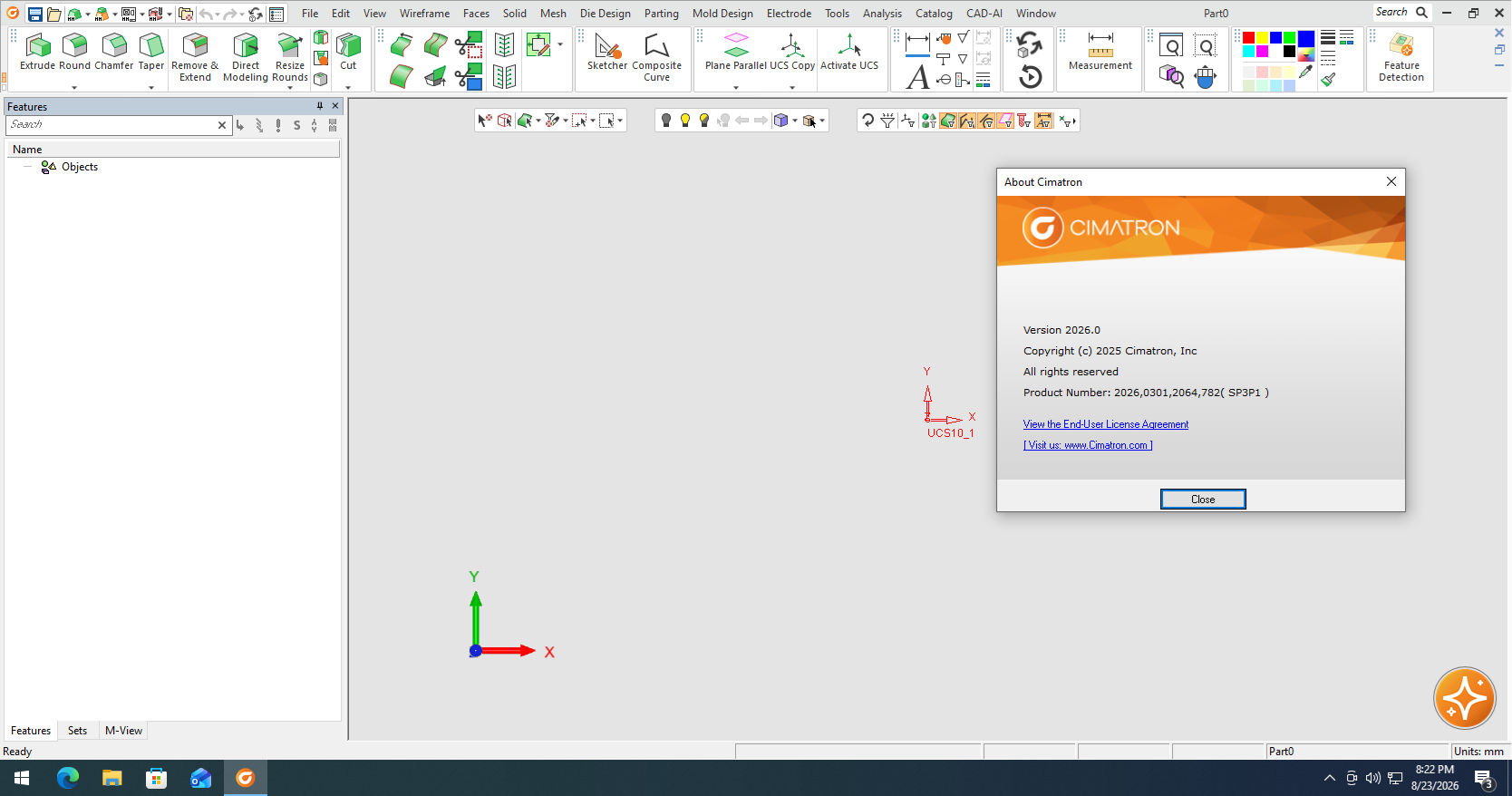
Task: Toggle the dimension/text selection filter
Action: pos(1042,121)
